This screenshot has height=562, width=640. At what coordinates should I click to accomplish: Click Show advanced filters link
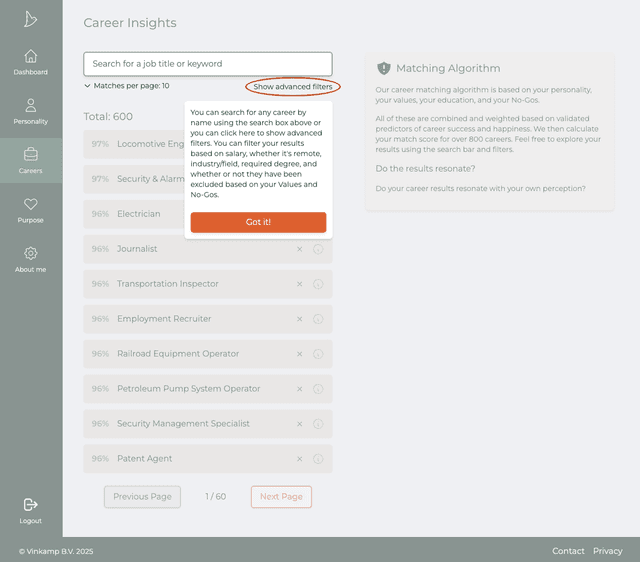coord(293,87)
